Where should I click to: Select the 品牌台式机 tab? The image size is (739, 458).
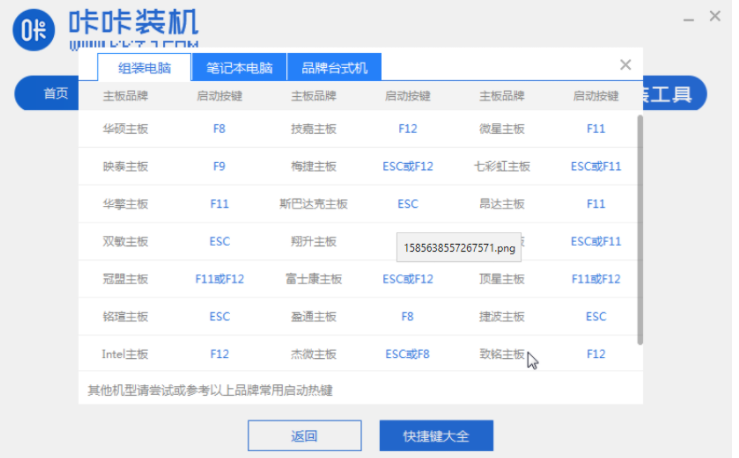(x=334, y=68)
